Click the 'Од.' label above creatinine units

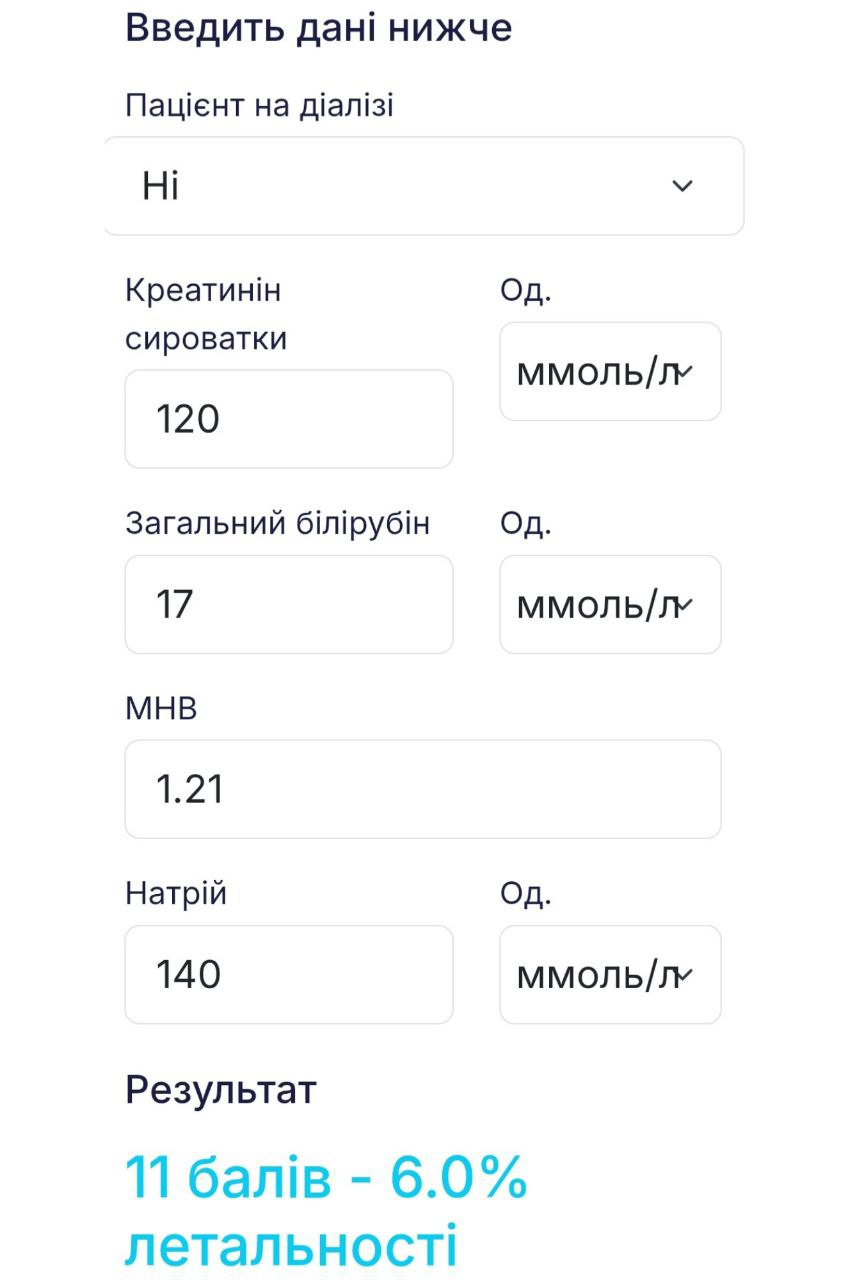click(526, 291)
